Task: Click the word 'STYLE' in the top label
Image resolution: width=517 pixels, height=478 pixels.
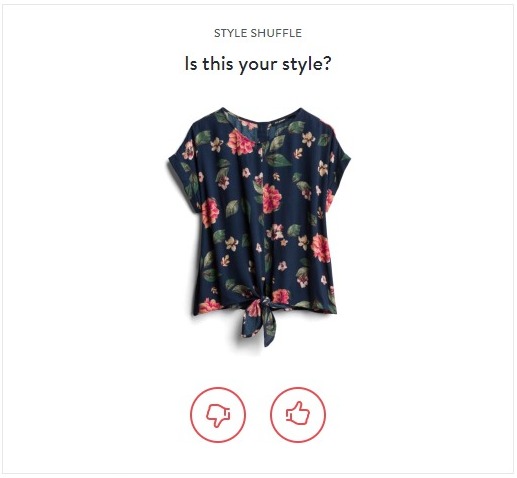Action: [231, 33]
